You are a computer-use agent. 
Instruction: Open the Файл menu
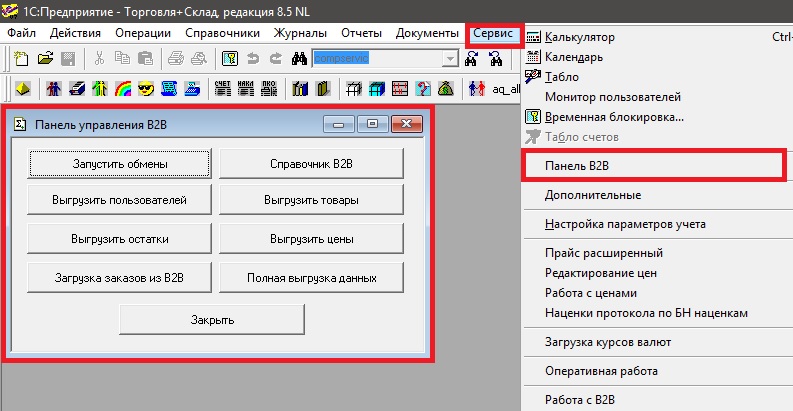(21, 33)
